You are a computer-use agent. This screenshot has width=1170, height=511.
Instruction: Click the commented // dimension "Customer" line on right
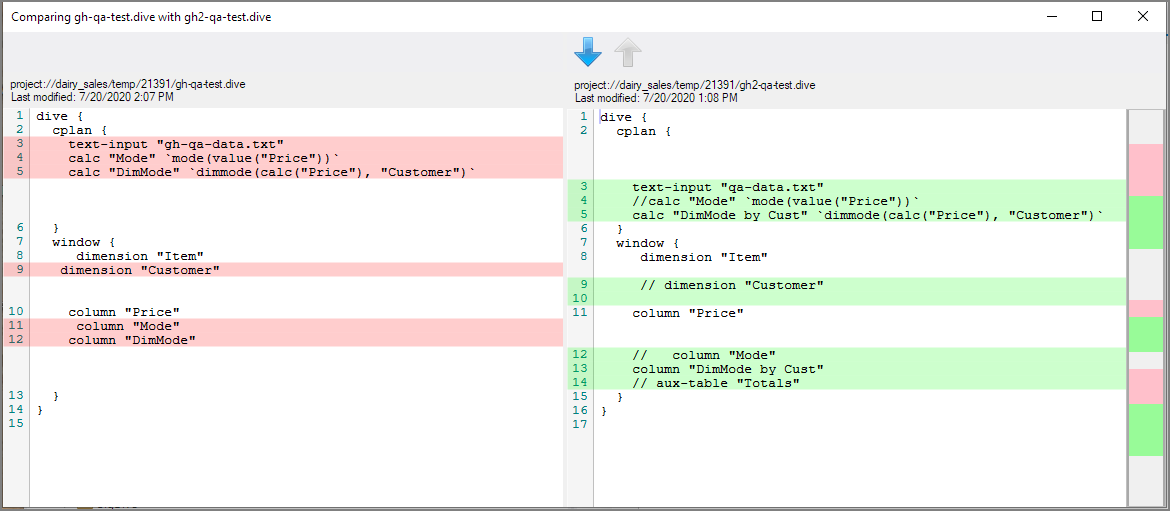tap(732, 285)
